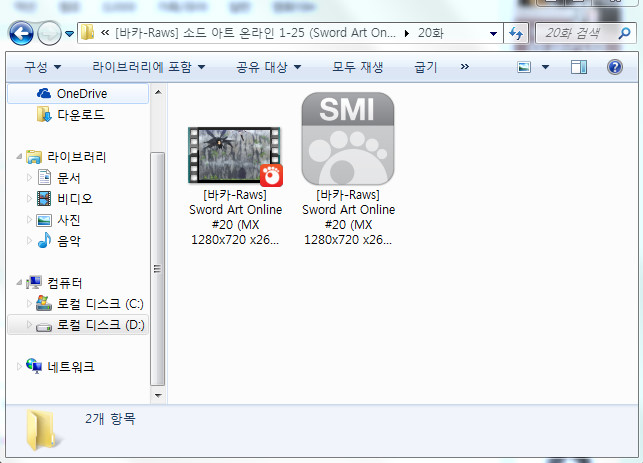The image size is (643, 463).
Task: Click the video file's name label
Action: [x=235, y=217]
